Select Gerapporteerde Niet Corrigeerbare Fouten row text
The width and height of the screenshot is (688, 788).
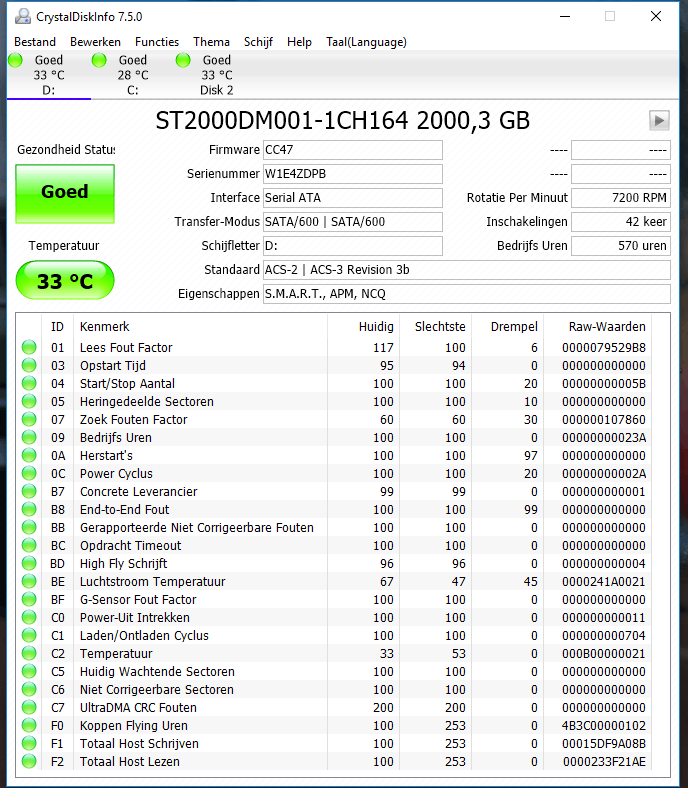click(196, 528)
